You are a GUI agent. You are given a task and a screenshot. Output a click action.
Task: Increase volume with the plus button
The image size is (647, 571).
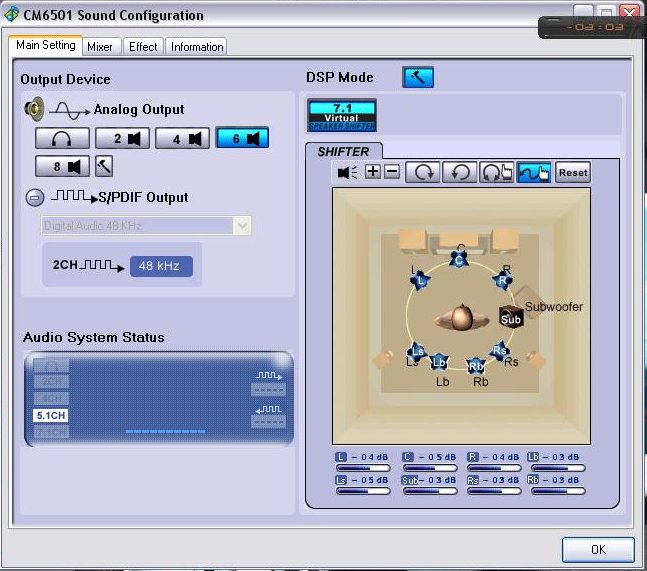tap(373, 171)
